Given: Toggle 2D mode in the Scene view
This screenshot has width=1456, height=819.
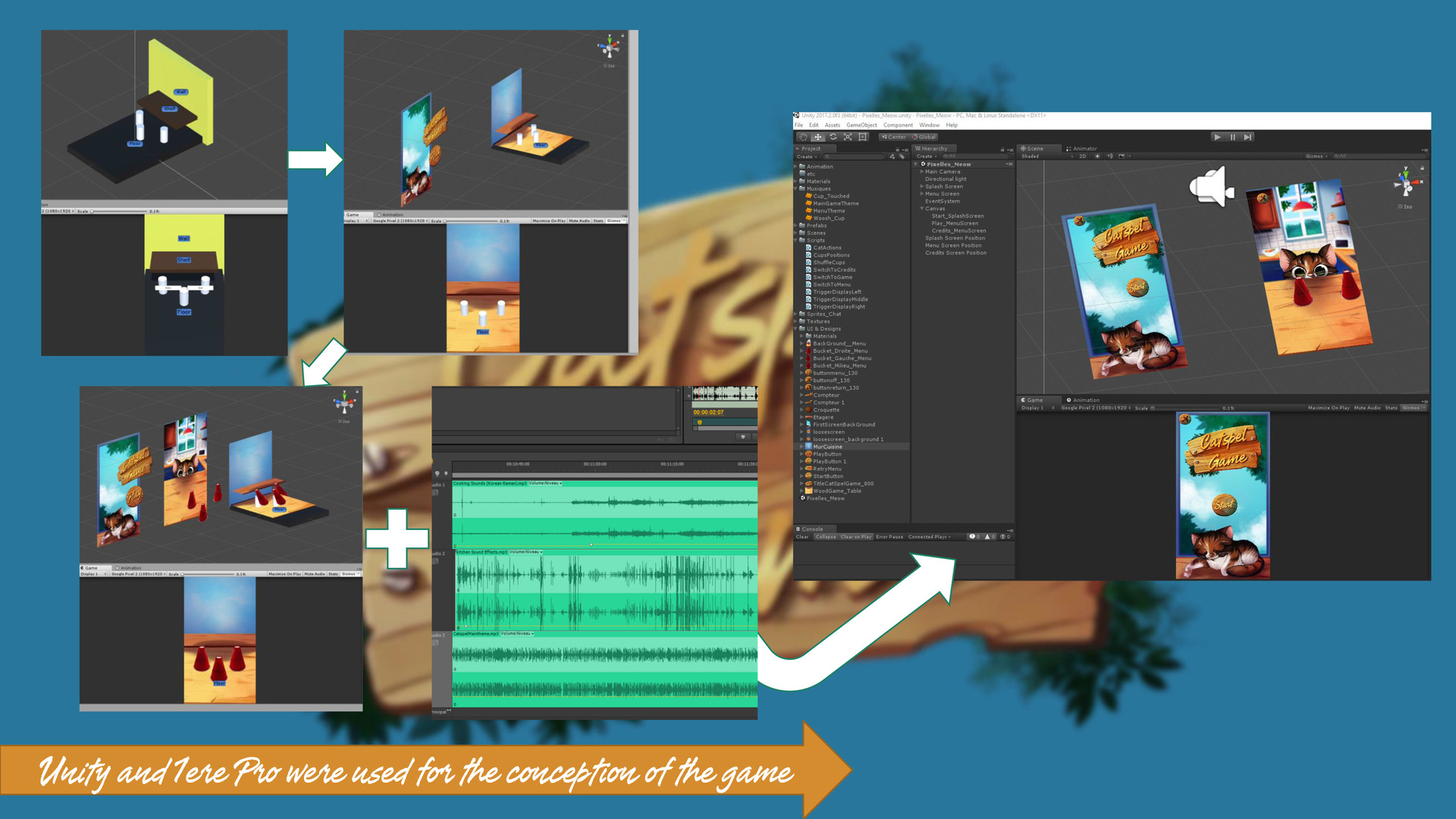Looking at the screenshot, I should (x=1083, y=156).
